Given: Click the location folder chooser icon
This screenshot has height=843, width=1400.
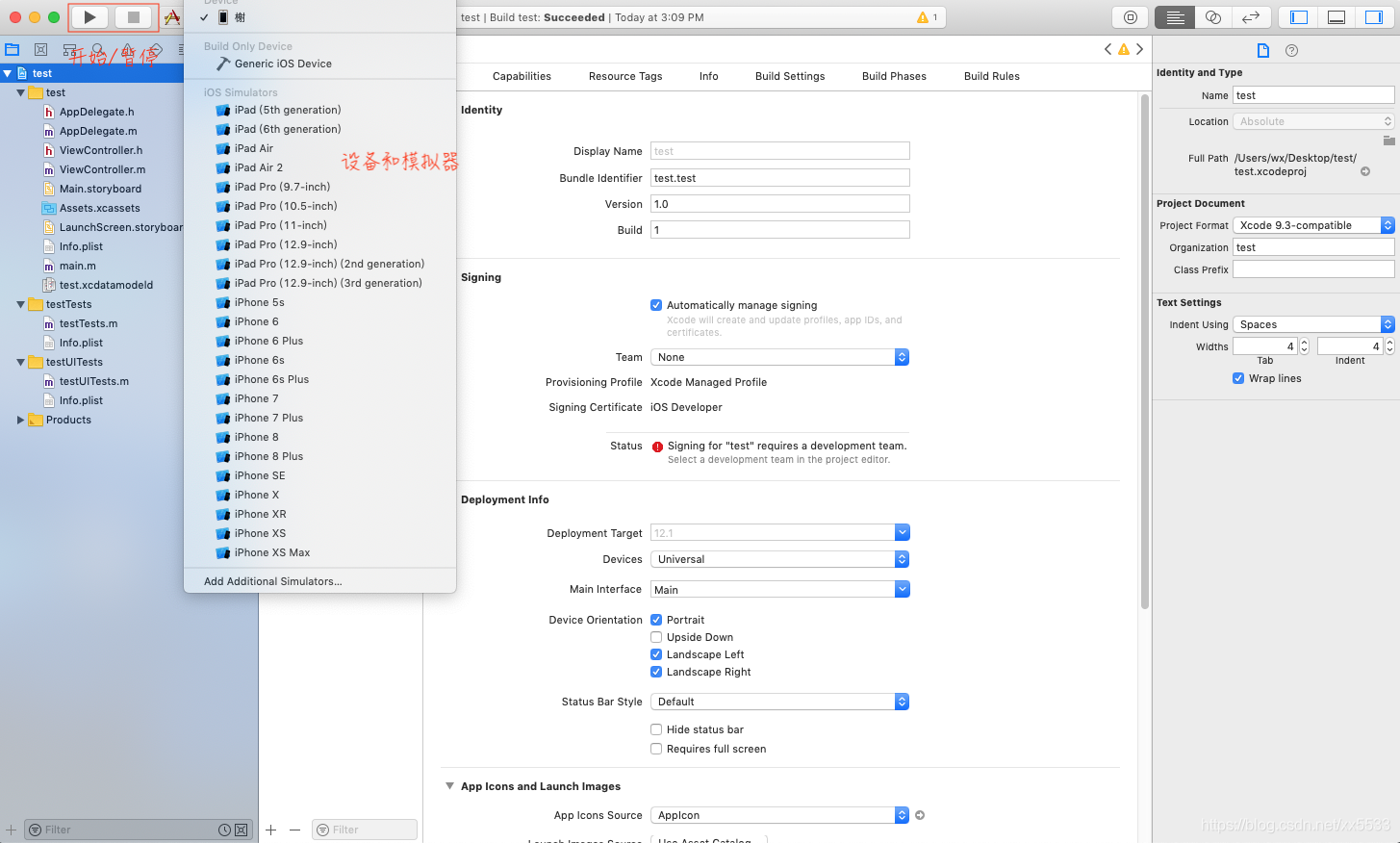Looking at the screenshot, I should (x=1388, y=140).
